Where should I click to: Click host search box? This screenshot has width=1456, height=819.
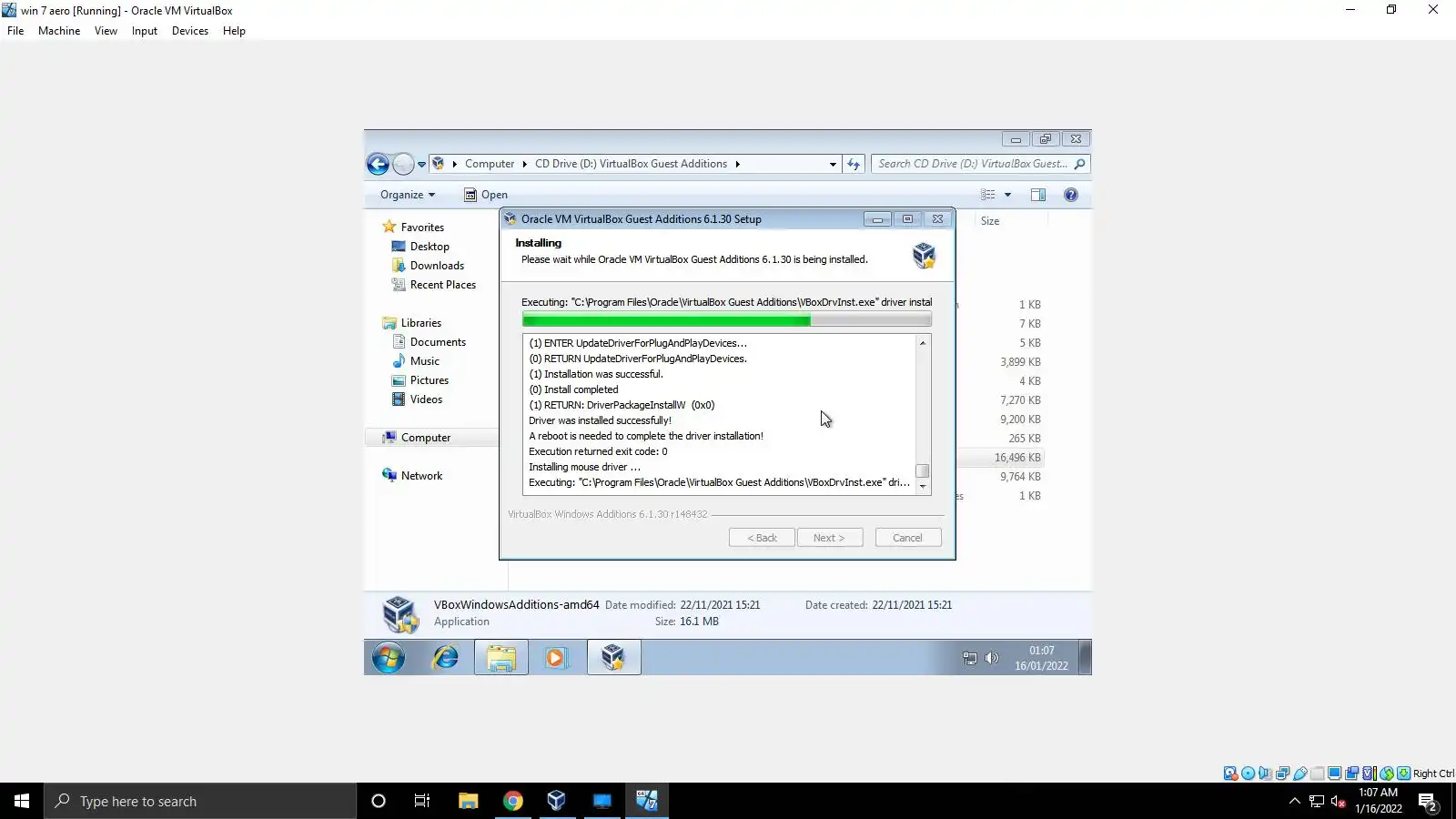pos(200,801)
